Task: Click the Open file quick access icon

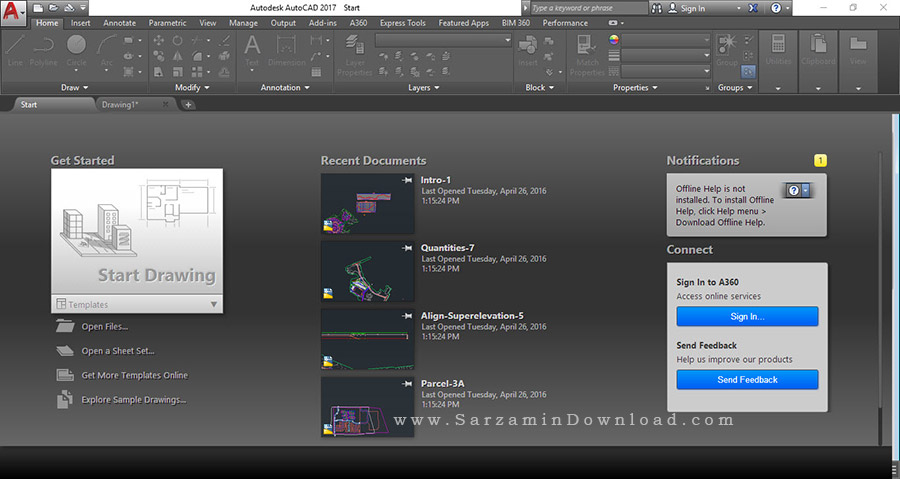Action: [x=53, y=8]
